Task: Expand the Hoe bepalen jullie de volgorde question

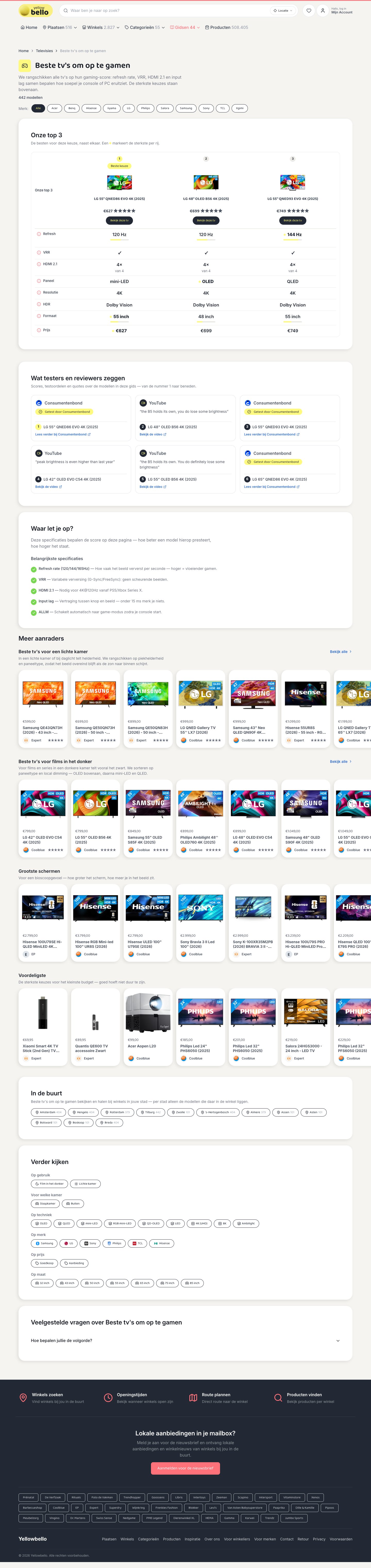Action: 185,1340
